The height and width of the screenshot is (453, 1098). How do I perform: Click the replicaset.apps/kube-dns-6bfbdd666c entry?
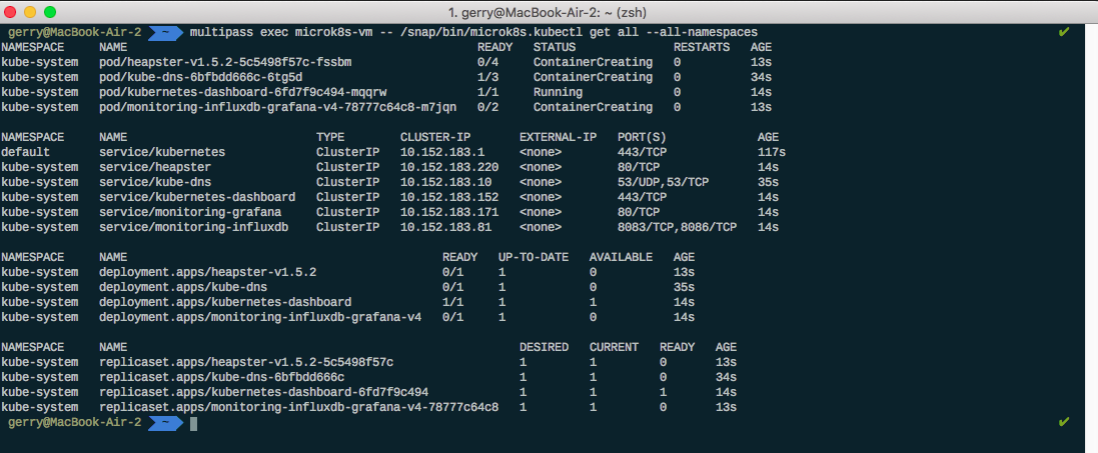point(222,377)
